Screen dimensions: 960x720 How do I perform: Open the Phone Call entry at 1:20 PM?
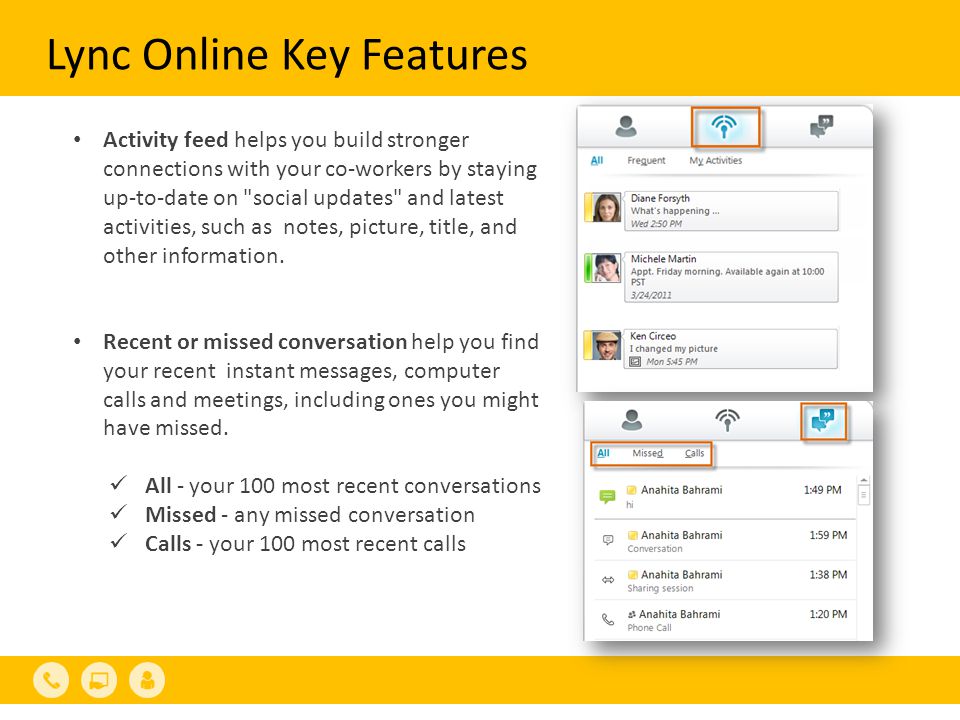(724, 620)
